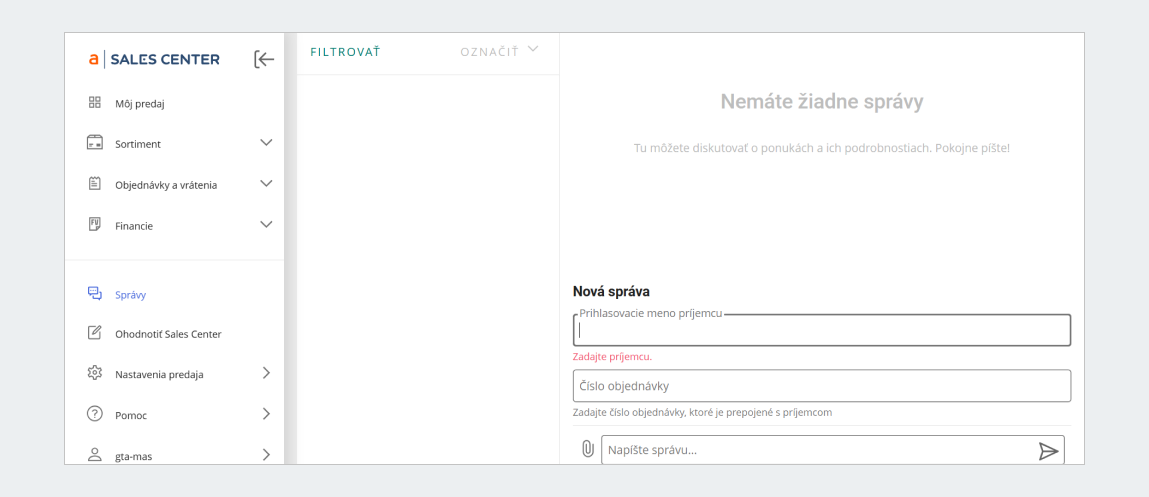The image size is (1149, 497).
Task: Expand the Objednávky a vrátenia chevron
Action: (266, 184)
